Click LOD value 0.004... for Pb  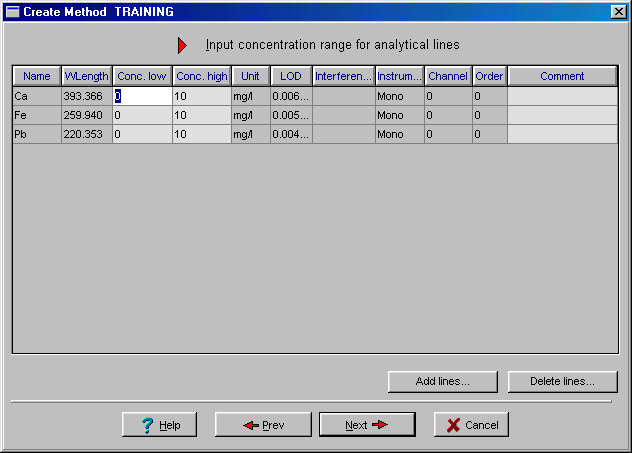point(291,134)
